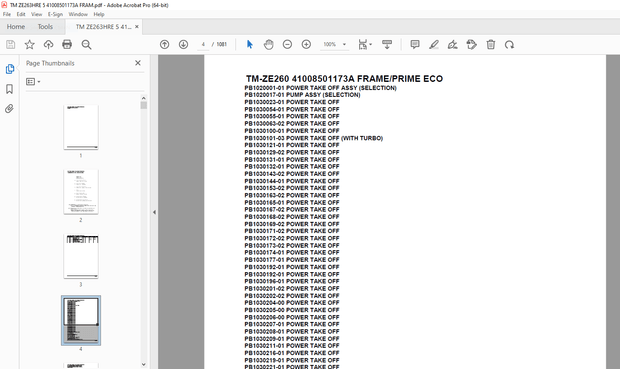Select page 4 thumbnail
The height and width of the screenshot is (369, 620).
tap(81, 320)
